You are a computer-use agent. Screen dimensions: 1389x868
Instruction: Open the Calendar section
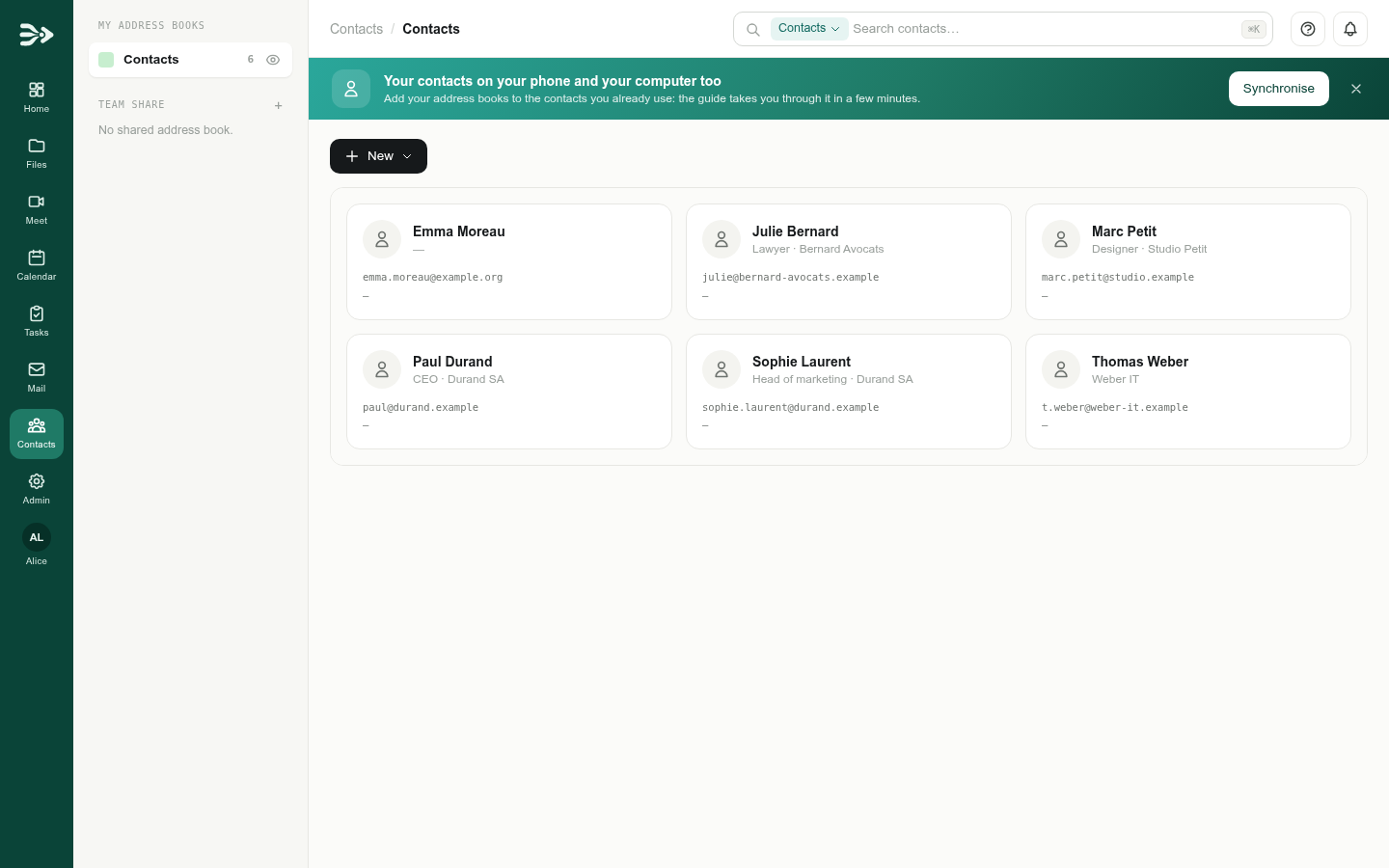pos(37,265)
